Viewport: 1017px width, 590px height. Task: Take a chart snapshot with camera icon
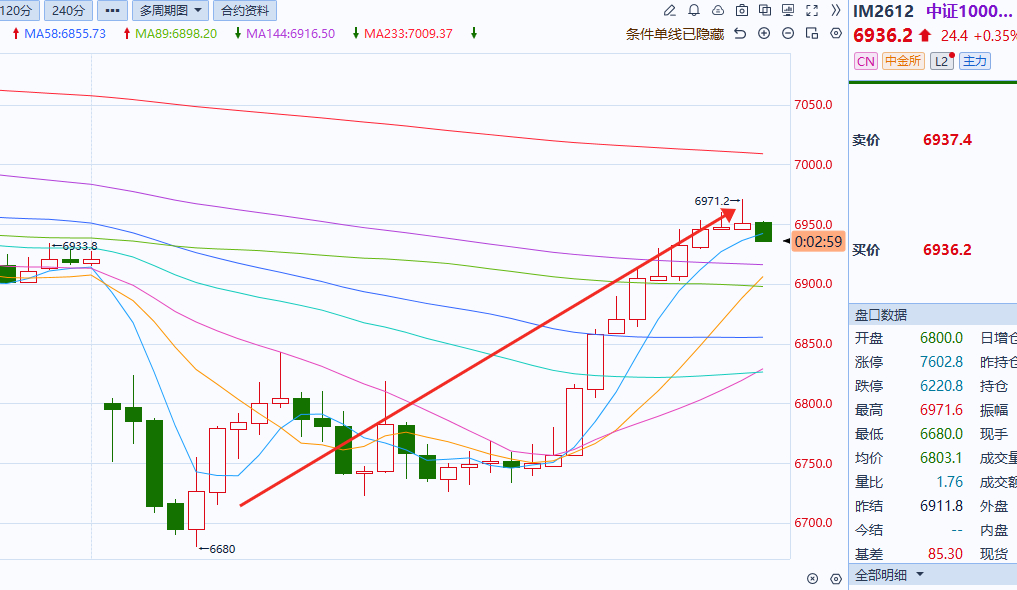tap(742, 10)
